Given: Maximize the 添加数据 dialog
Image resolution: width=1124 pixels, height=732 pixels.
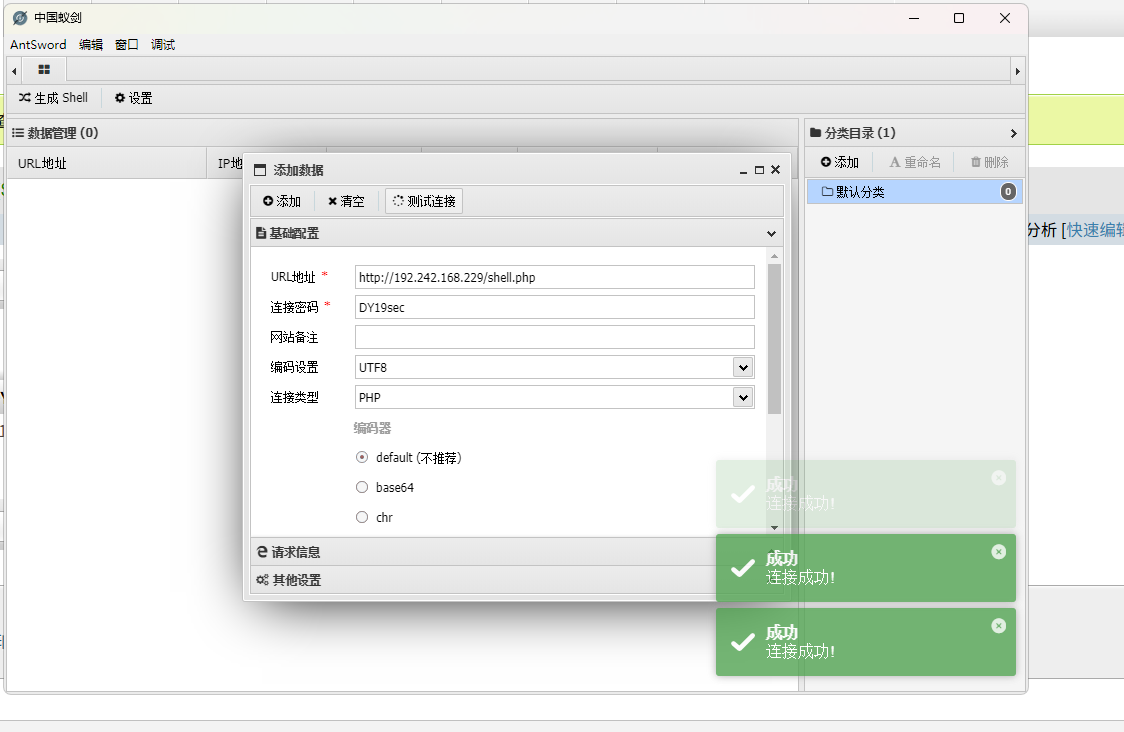Looking at the screenshot, I should 759,170.
